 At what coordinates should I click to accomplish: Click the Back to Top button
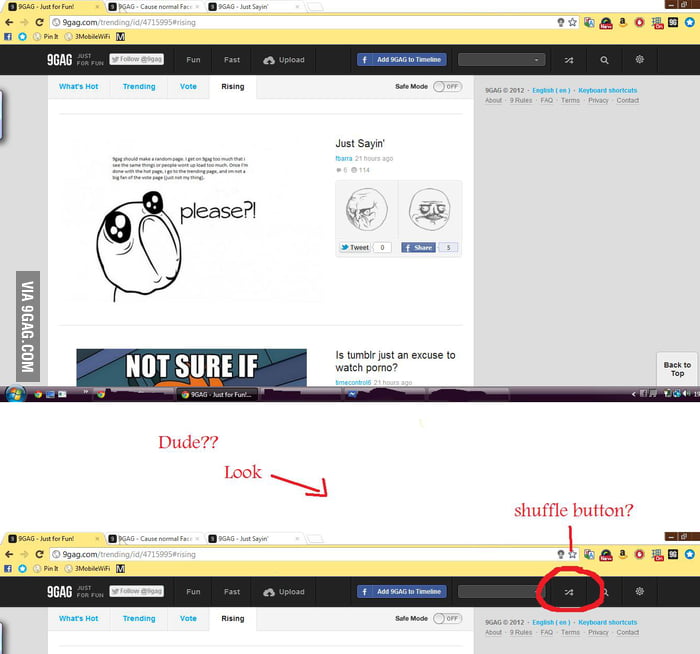677,369
